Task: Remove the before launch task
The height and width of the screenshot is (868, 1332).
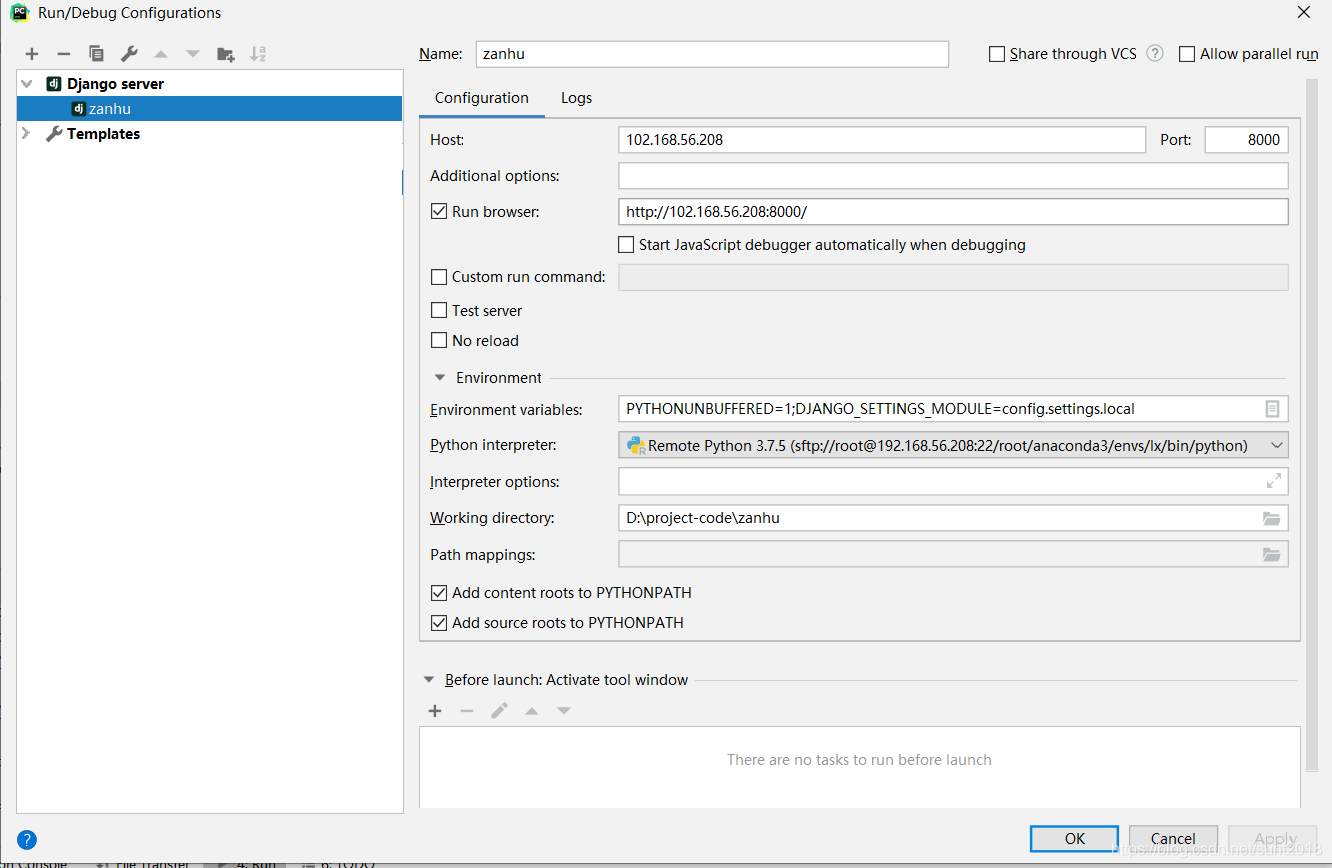Action: (467, 711)
